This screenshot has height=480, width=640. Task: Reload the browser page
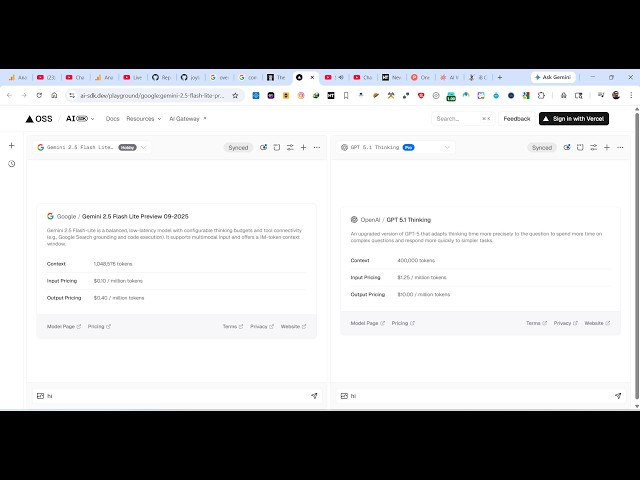tap(39, 96)
